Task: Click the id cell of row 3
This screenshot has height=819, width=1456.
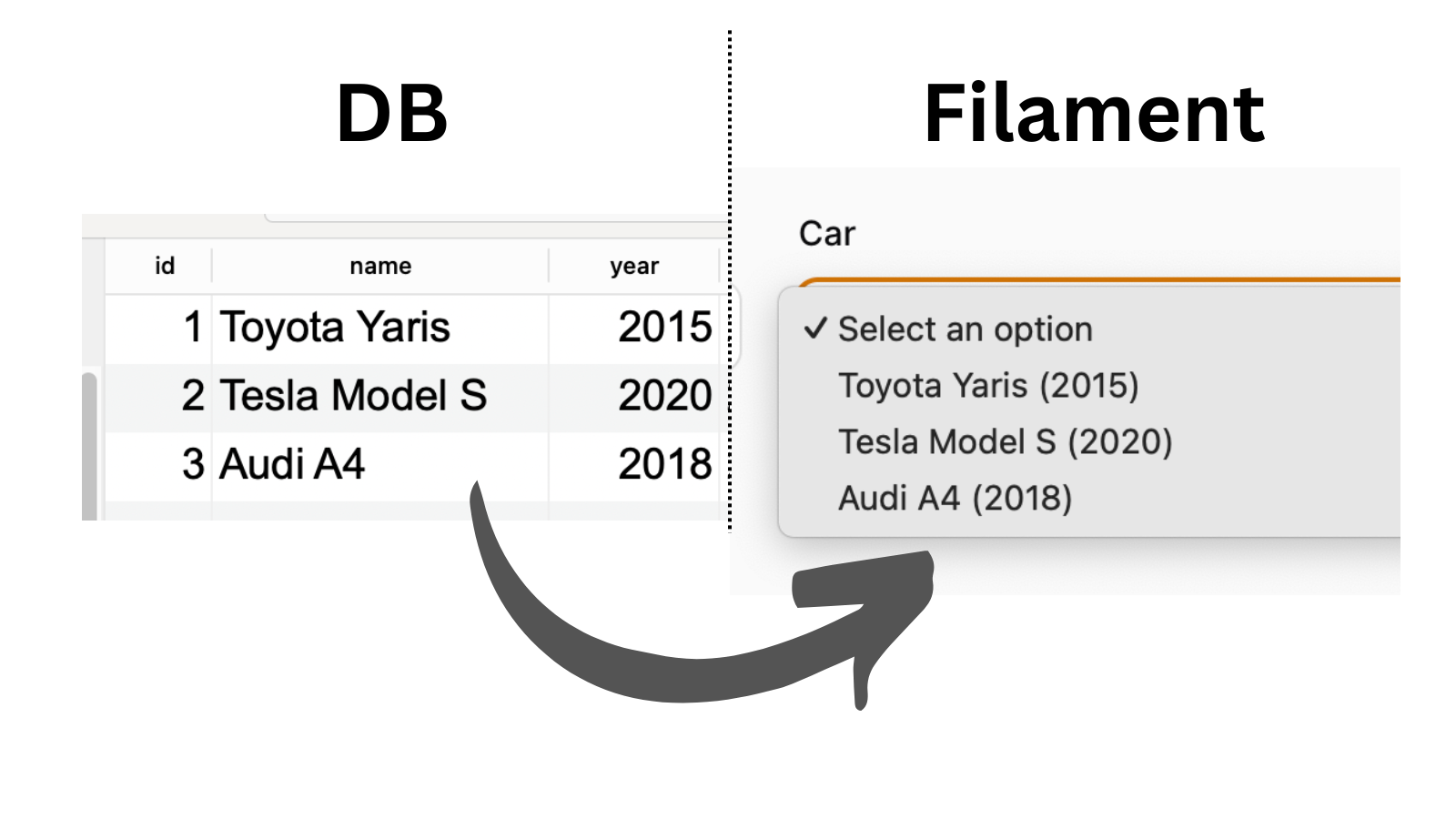Action: pos(192,464)
